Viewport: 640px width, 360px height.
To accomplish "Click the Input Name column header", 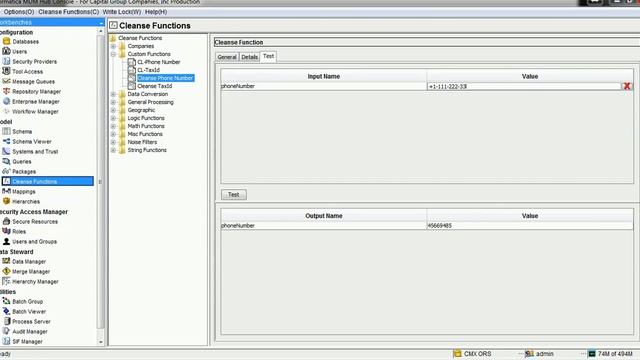I will click(324, 76).
